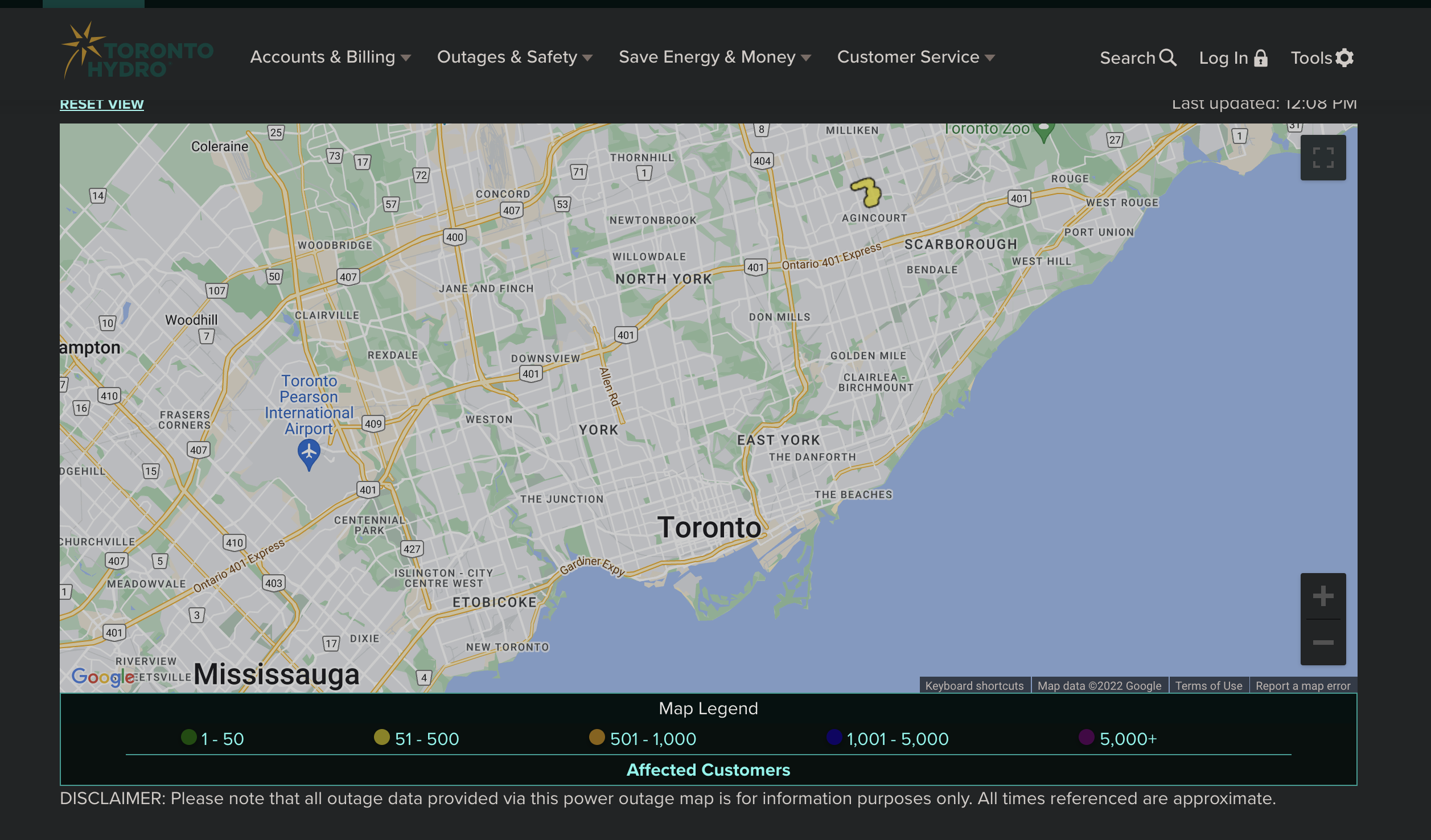Click the SCARBOROUGH map label
Image resolution: width=1431 pixels, height=840 pixels.
coord(961,244)
